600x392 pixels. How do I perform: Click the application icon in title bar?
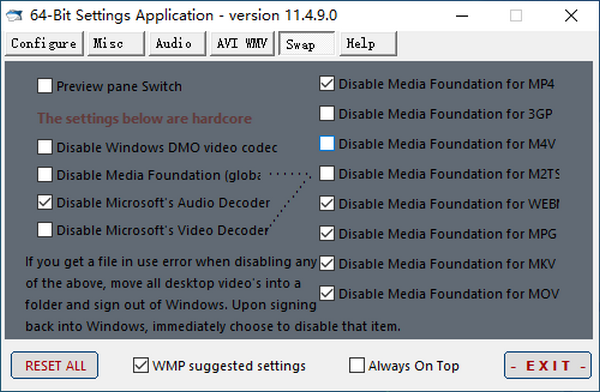coord(15,16)
